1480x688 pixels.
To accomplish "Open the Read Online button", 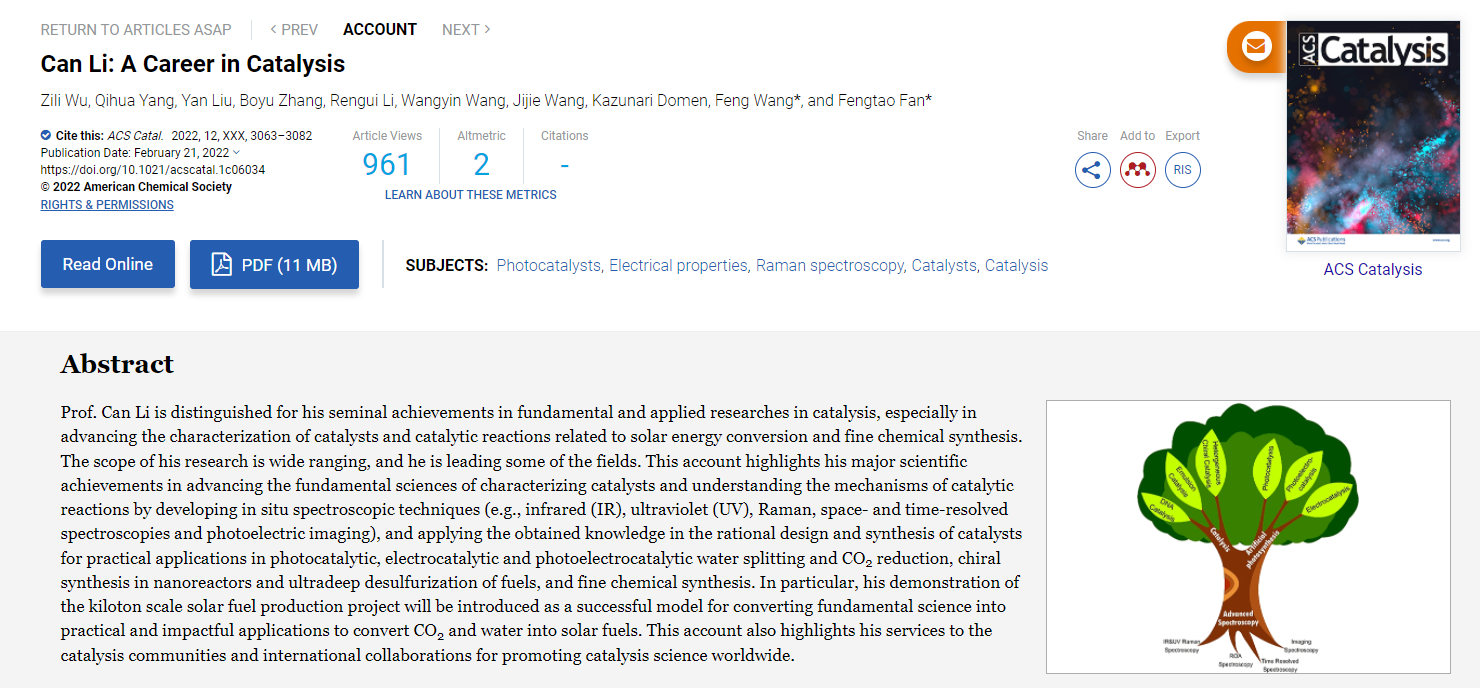I will [108, 265].
